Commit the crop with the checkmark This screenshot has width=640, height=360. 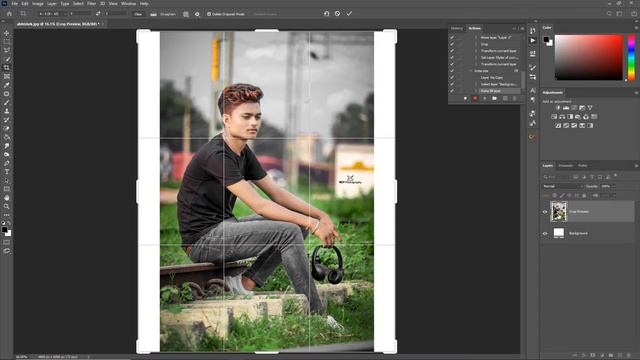(349, 13)
